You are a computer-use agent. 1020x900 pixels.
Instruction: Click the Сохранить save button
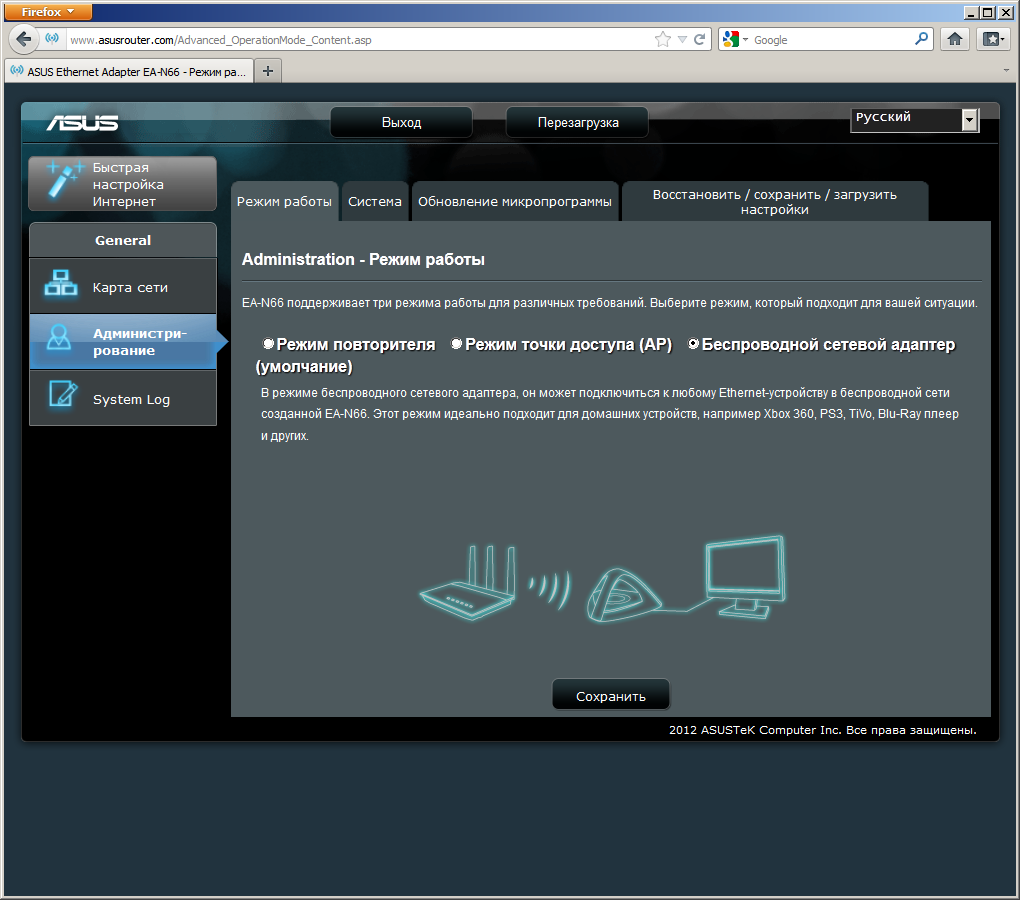pyautogui.click(x=611, y=696)
